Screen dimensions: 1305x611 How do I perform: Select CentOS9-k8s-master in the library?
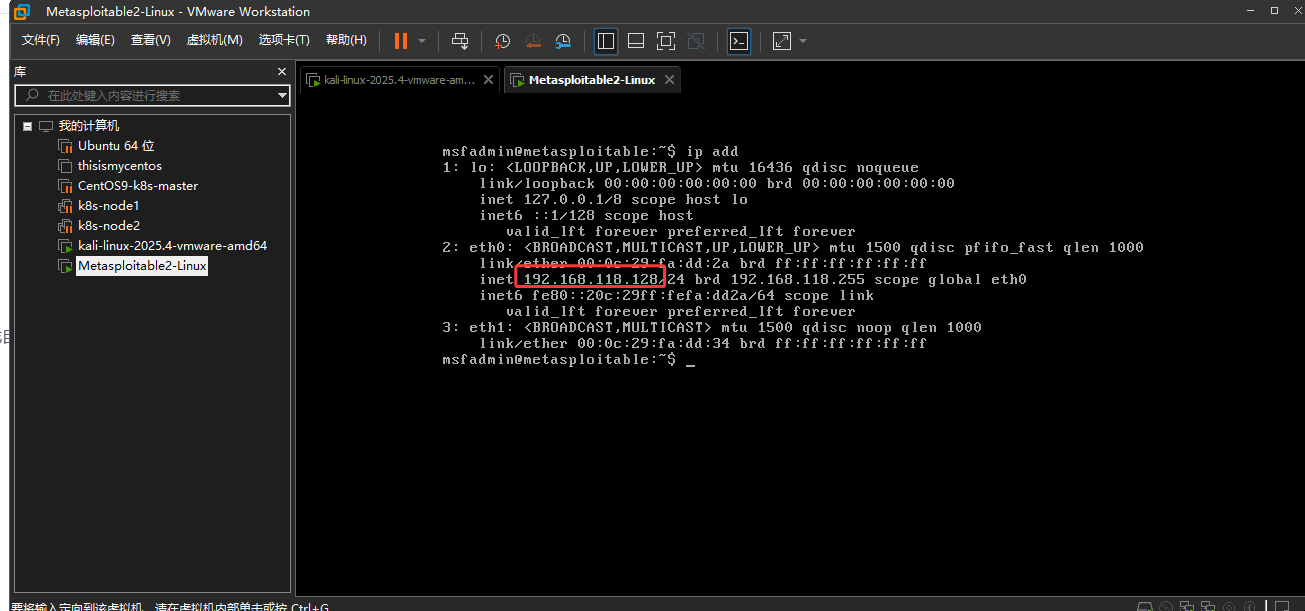click(x=138, y=186)
